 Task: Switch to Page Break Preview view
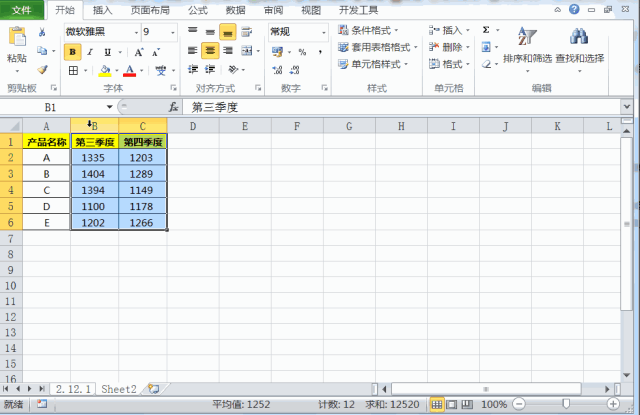467,404
